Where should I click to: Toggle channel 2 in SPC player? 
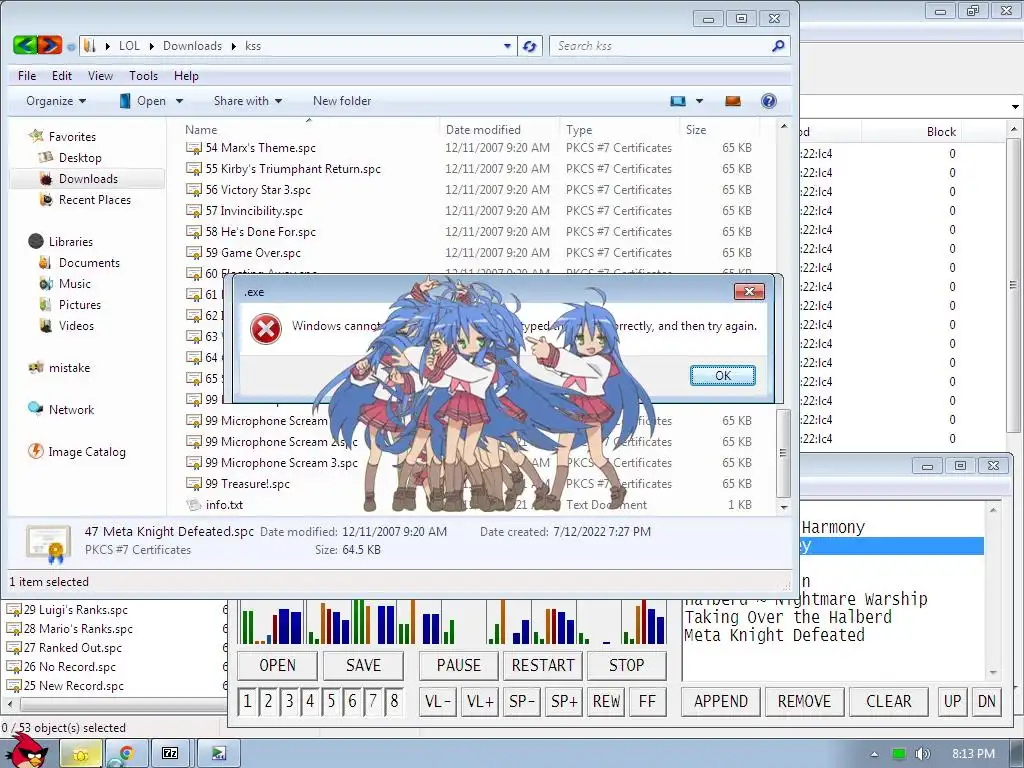click(x=268, y=701)
